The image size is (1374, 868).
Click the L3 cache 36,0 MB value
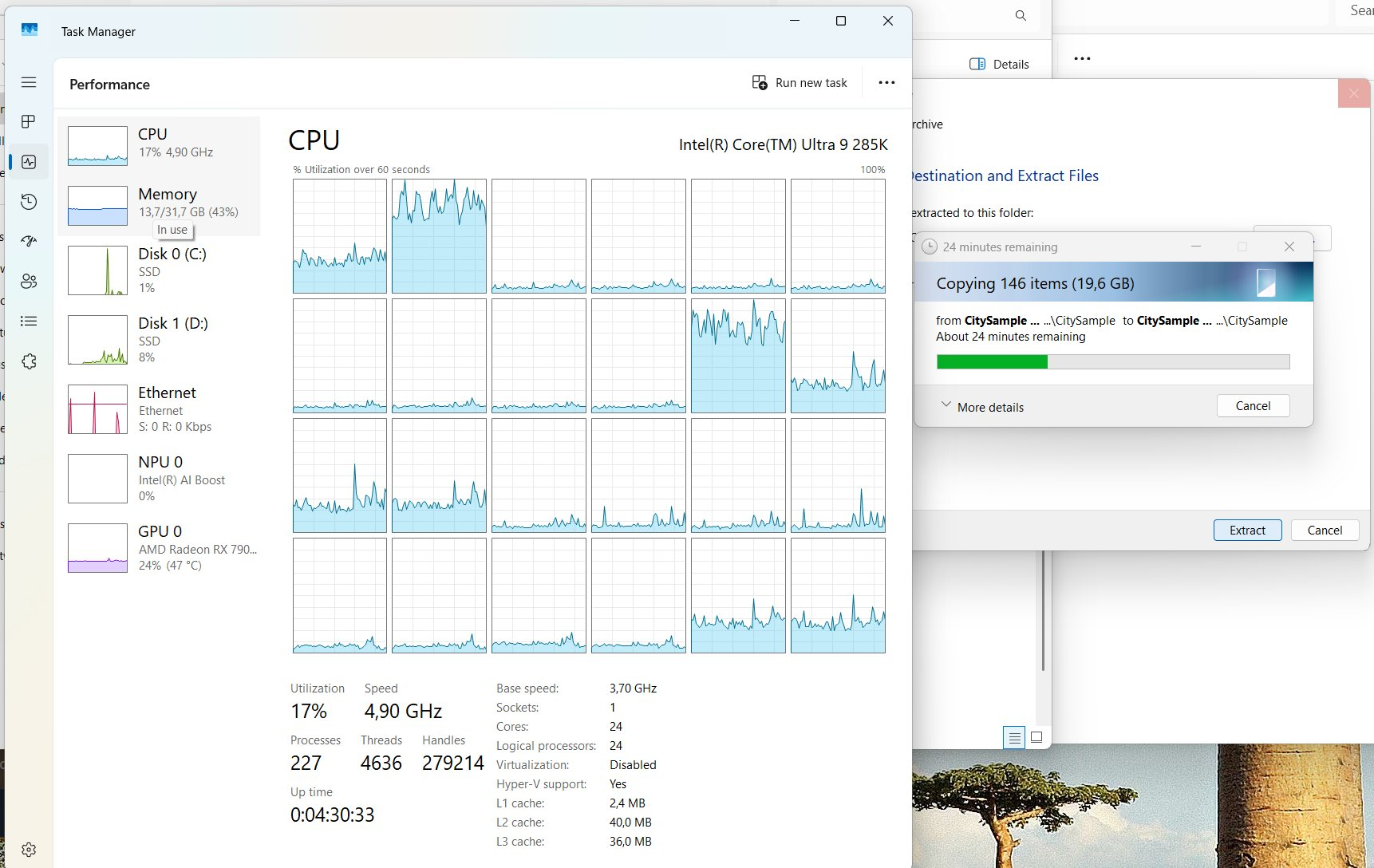[x=630, y=841]
